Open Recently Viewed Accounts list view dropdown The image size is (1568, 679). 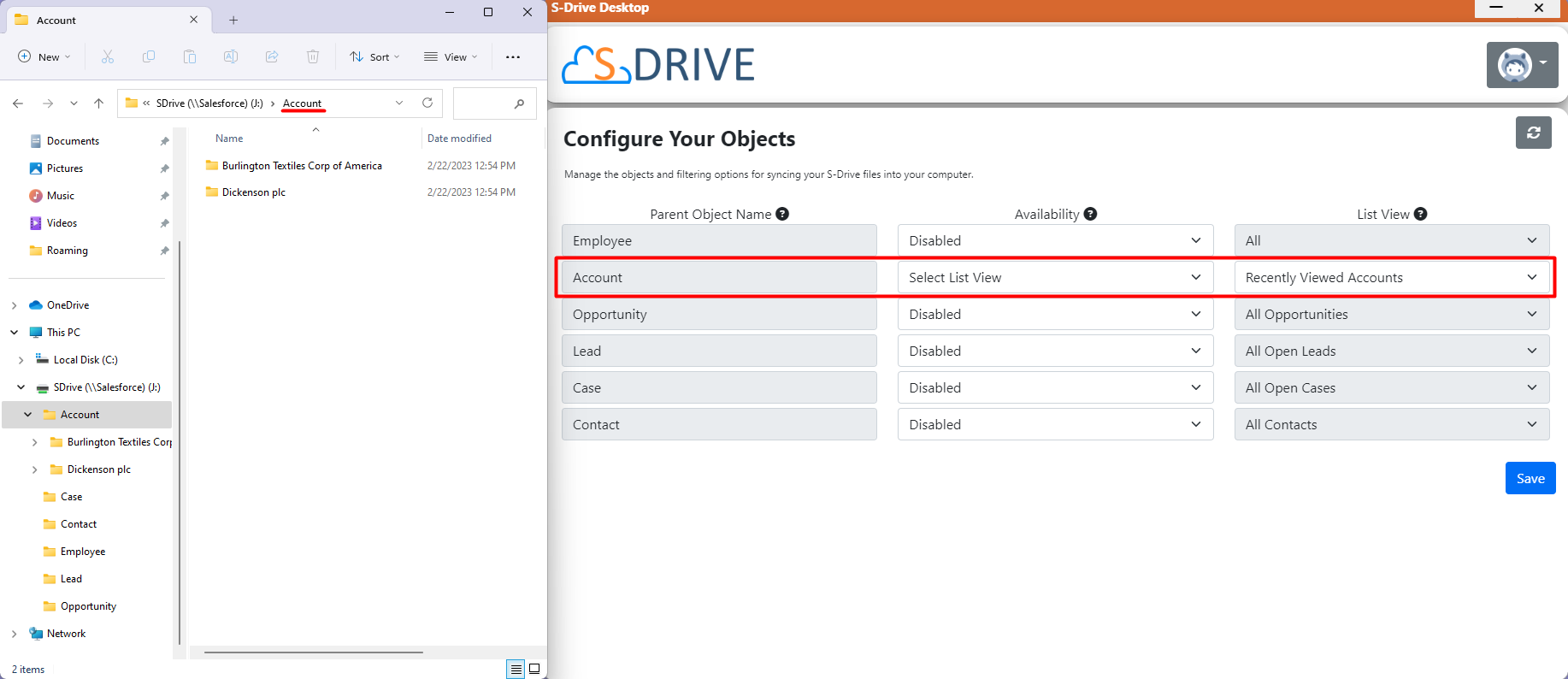click(1391, 278)
